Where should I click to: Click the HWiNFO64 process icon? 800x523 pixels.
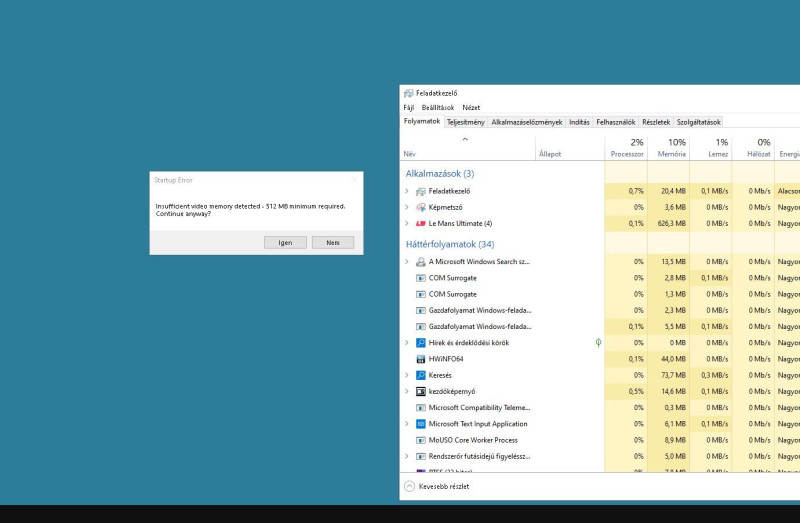(x=420, y=359)
